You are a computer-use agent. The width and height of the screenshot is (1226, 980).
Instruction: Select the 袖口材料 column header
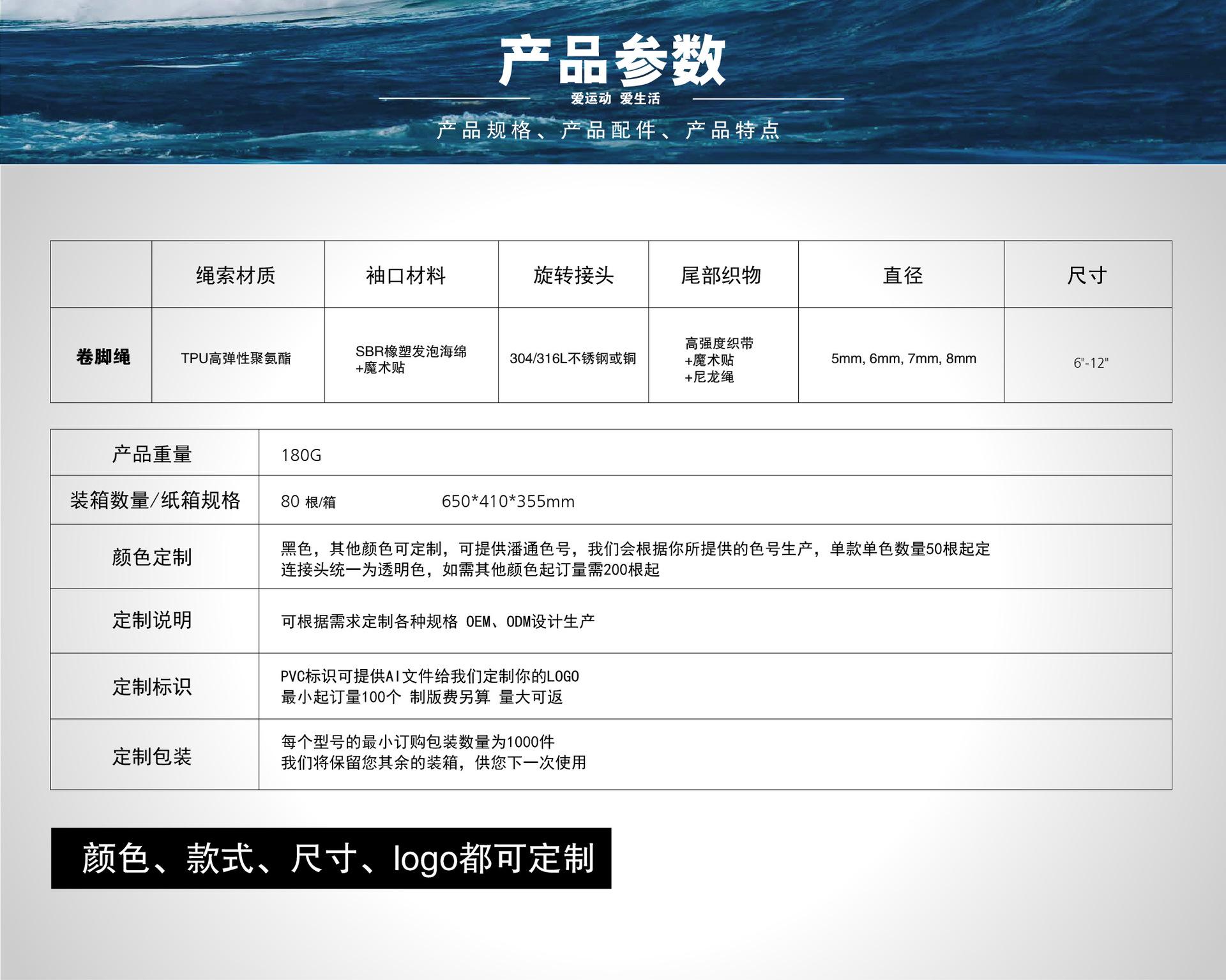click(406, 276)
